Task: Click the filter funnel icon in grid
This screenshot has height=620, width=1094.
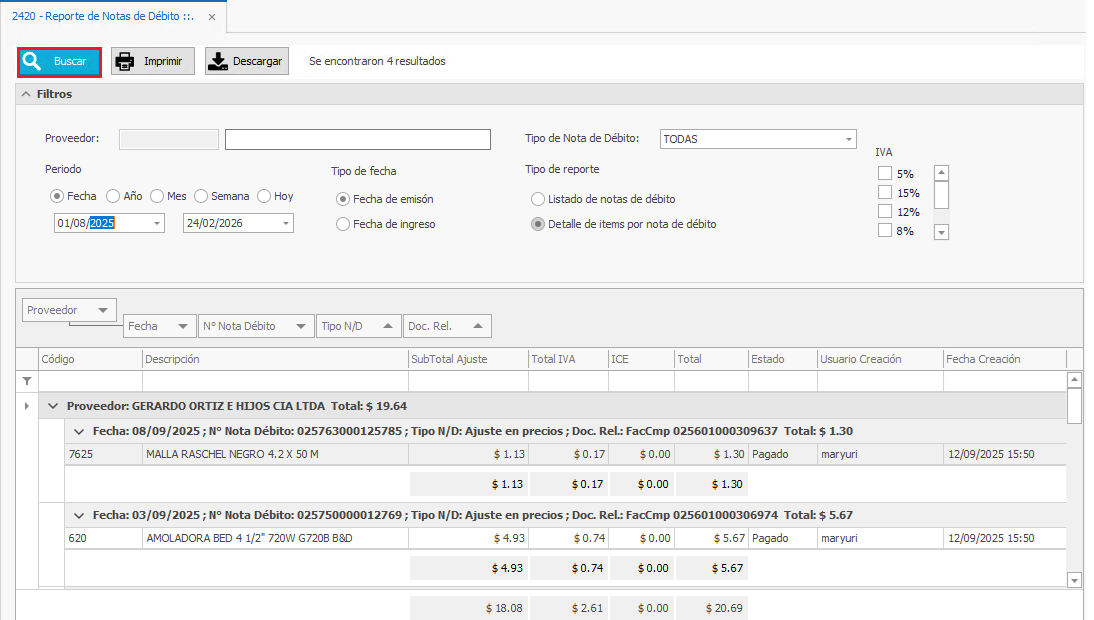Action: tap(27, 381)
